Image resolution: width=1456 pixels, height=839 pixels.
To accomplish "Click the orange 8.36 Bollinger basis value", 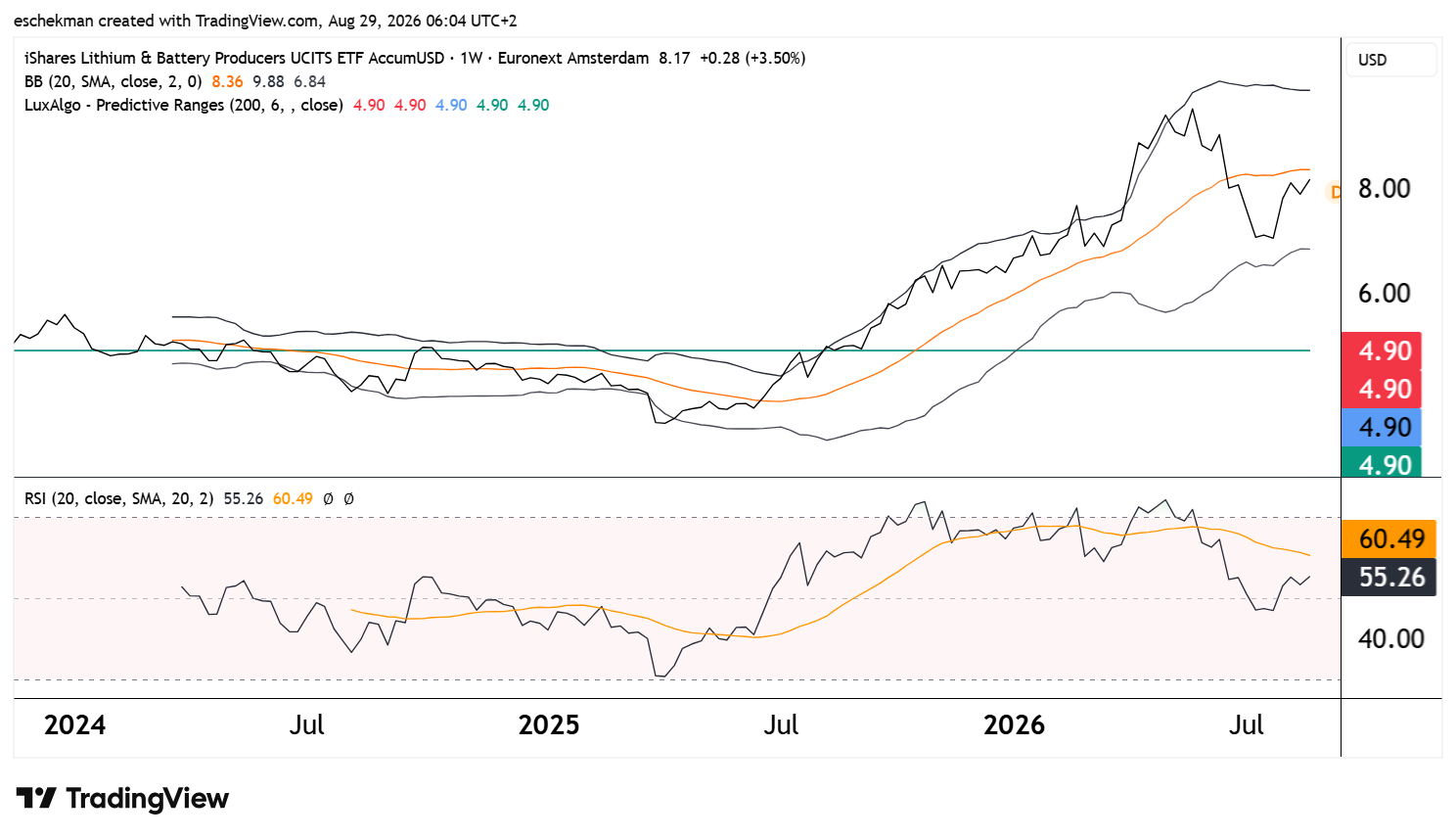I will click(x=227, y=81).
